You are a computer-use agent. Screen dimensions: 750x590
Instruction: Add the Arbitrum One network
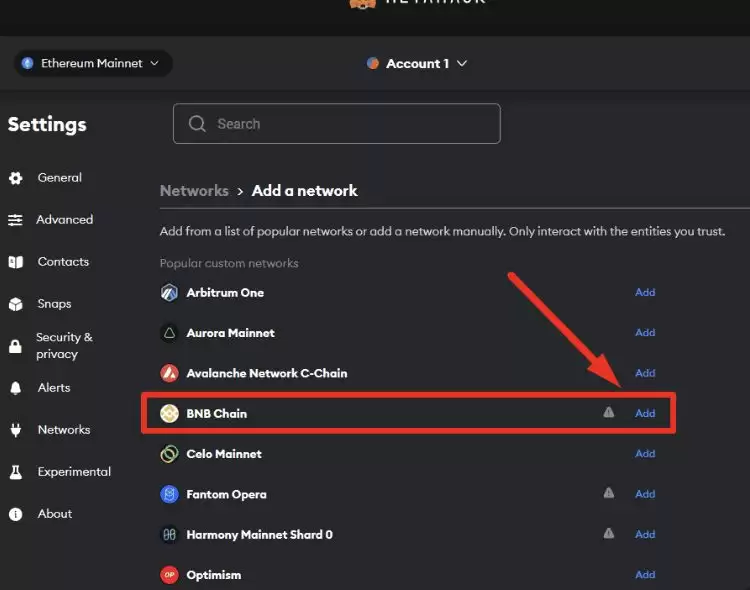(645, 293)
